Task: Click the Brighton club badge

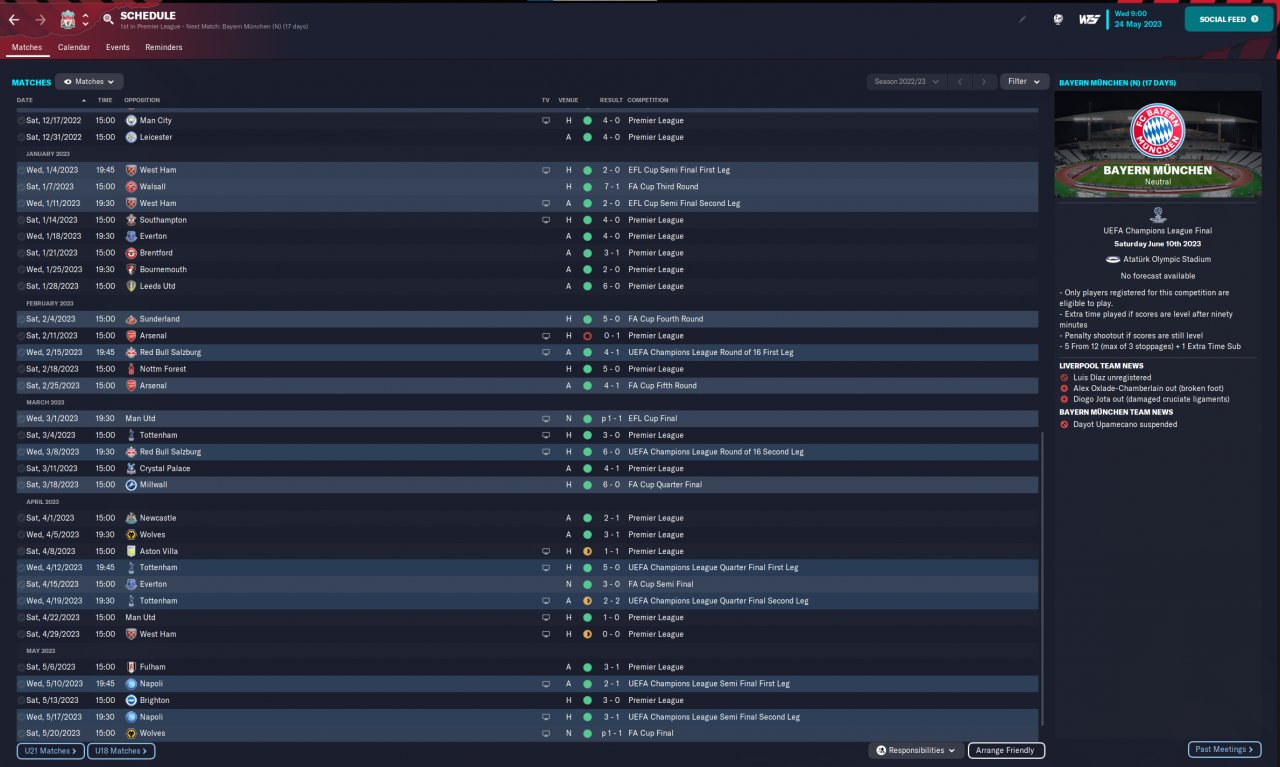Action: pos(131,700)
